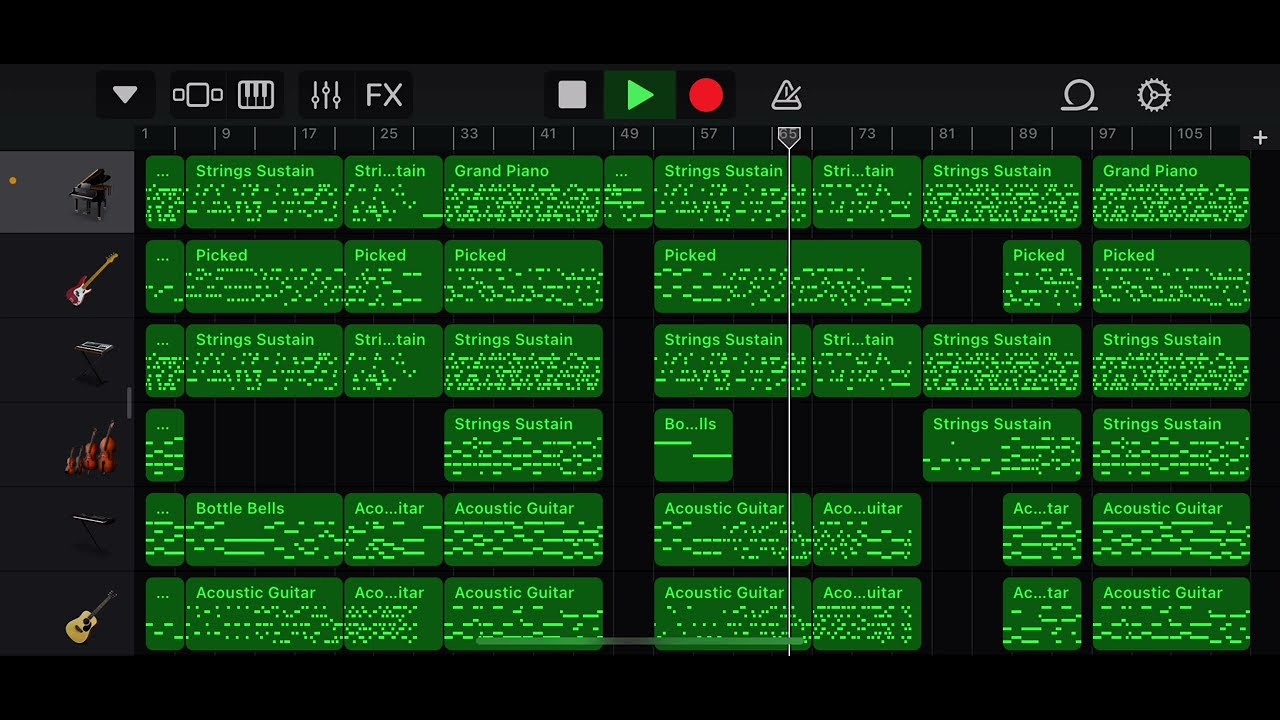1280x720 pixels.
Task: Select Picked region at bar 97 on bass track
Action: [1171, 277]
